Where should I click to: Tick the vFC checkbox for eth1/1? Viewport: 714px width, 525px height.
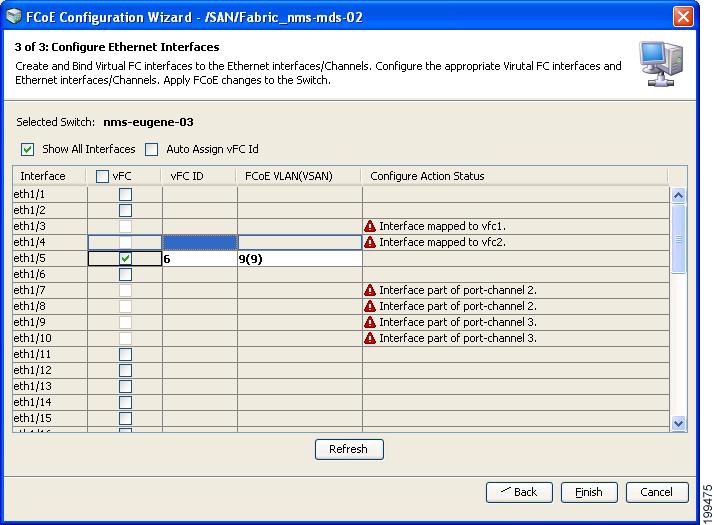point(125,194)
